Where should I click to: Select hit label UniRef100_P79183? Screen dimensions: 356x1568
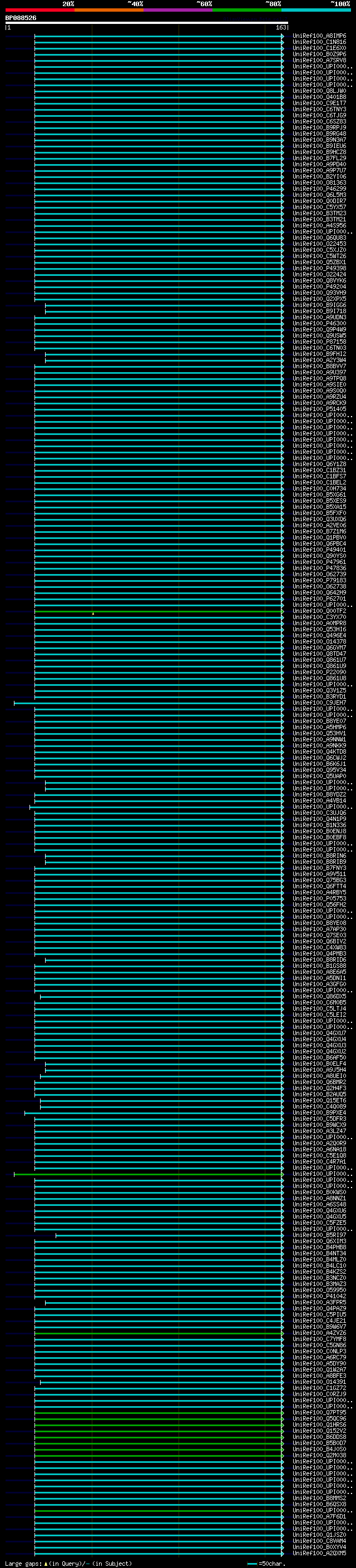tap(319, 580)
